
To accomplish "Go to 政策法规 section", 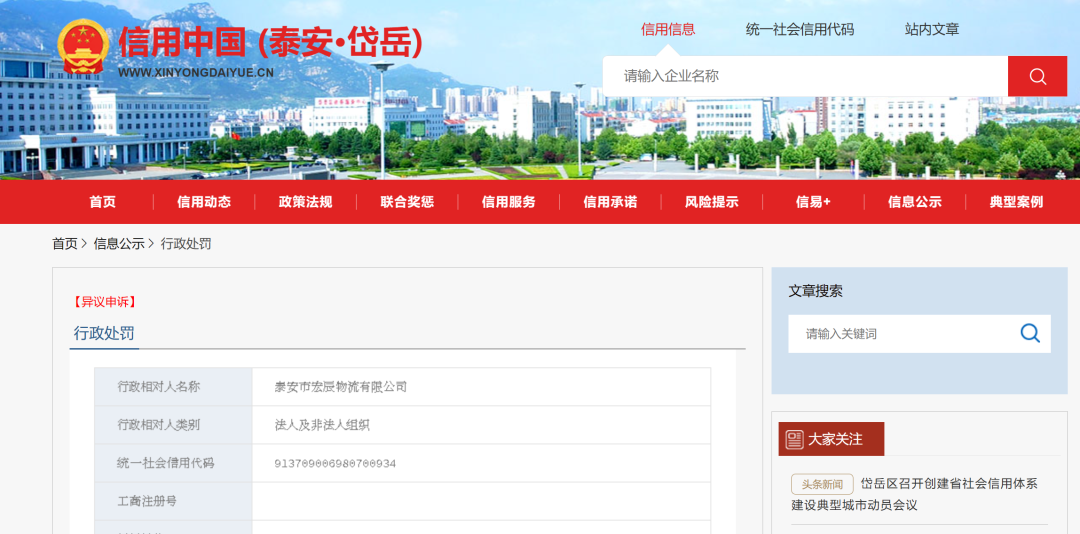I will click(305, 202).
